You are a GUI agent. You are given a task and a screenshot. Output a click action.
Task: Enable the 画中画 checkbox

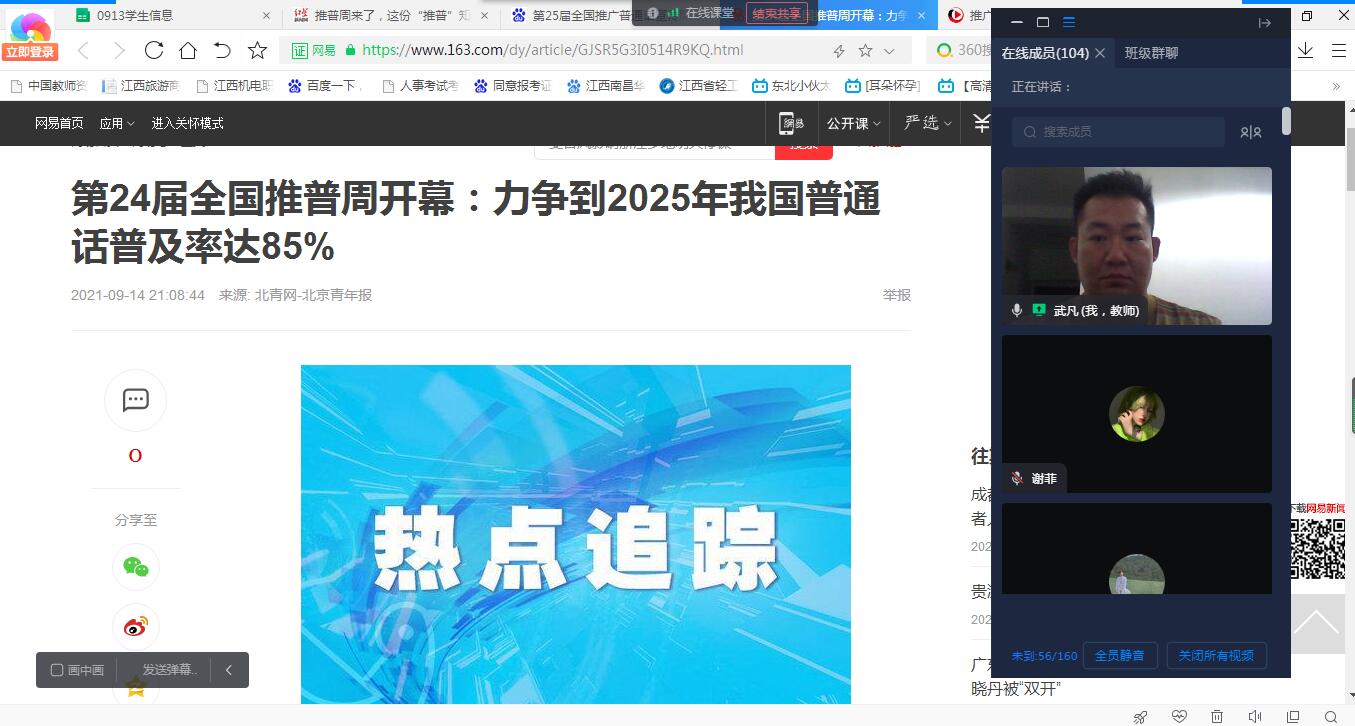57,670
